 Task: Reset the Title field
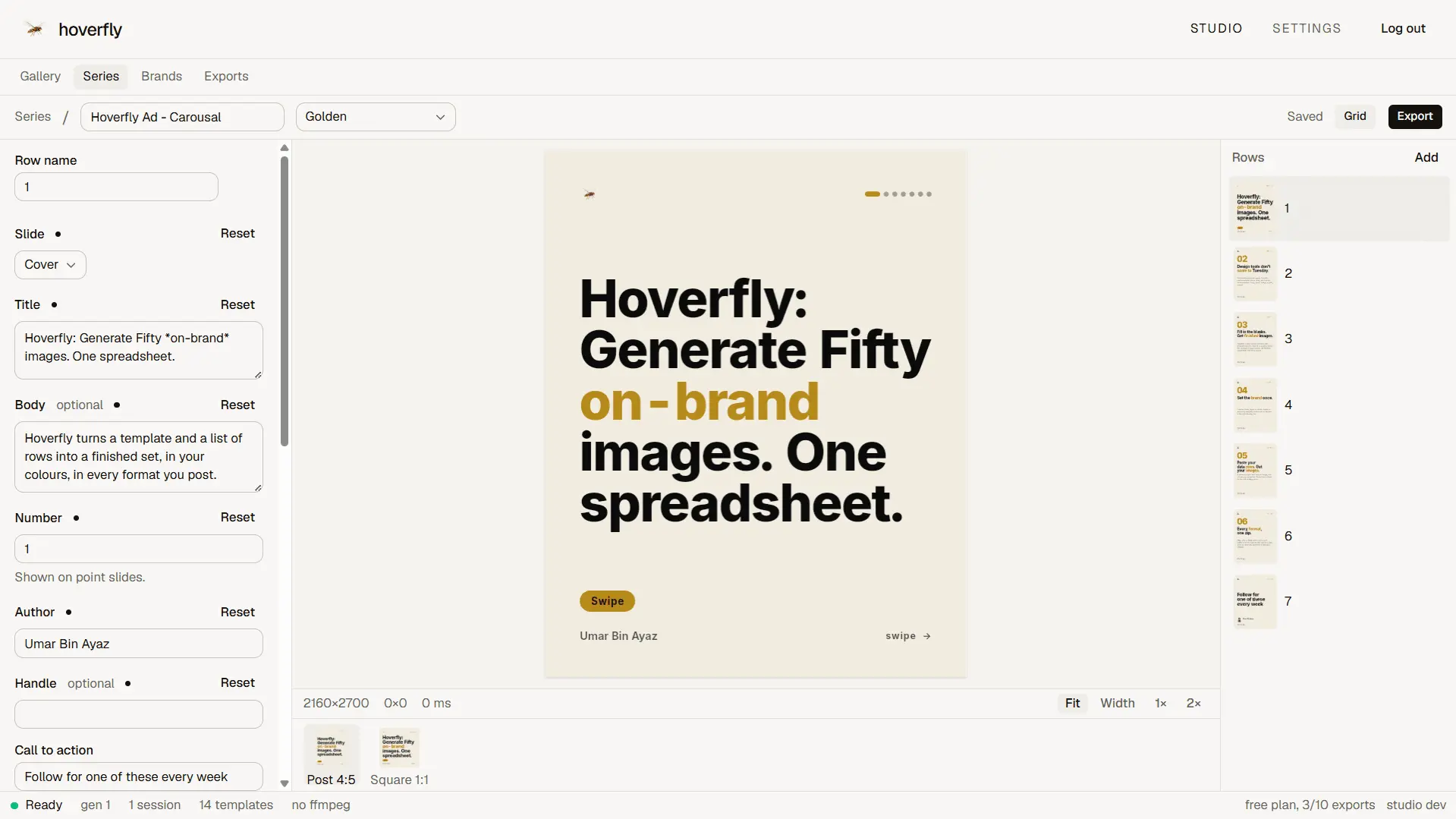(x=237, y=305)
